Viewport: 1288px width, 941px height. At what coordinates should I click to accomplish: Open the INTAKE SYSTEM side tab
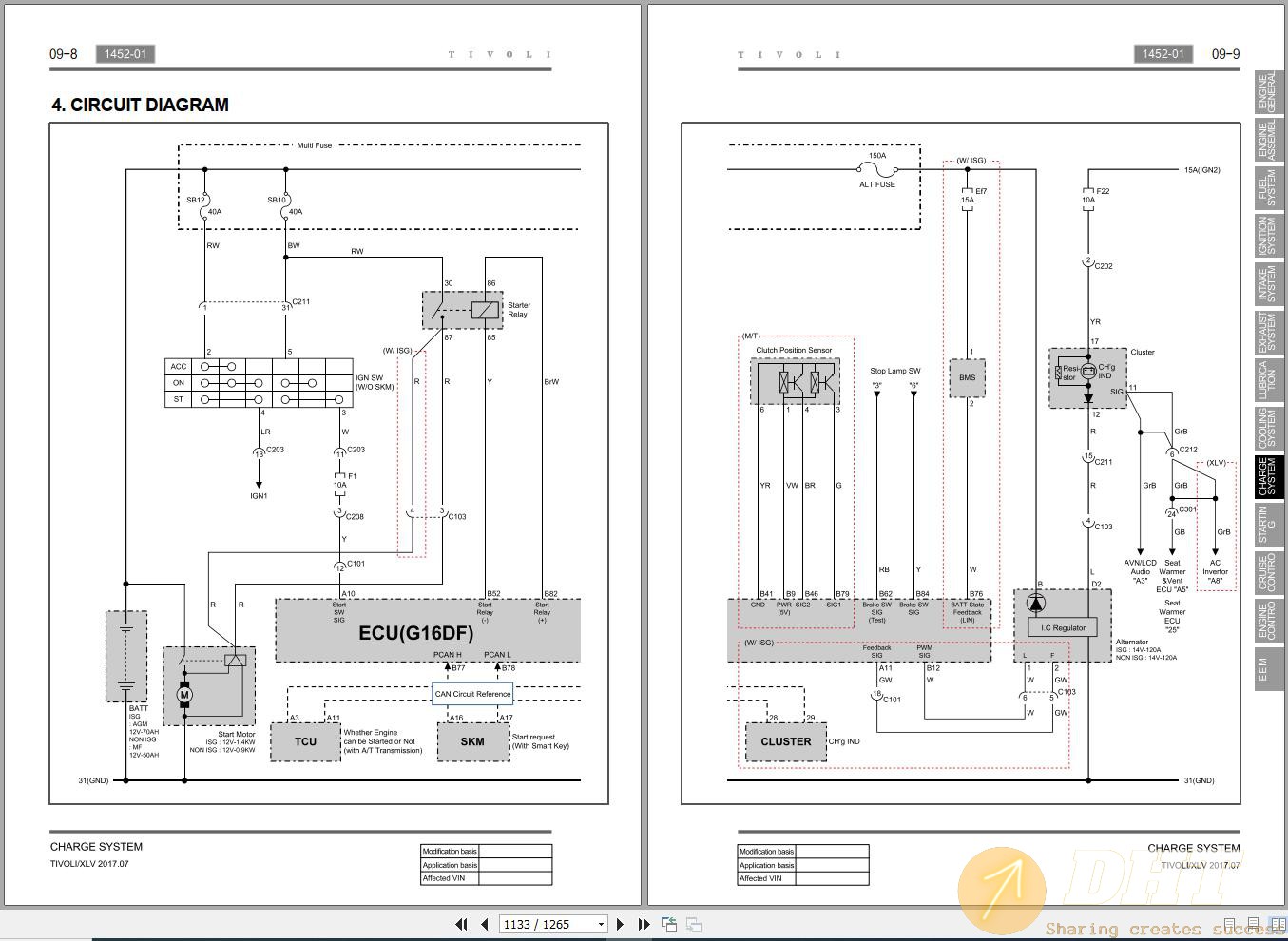1268,284
